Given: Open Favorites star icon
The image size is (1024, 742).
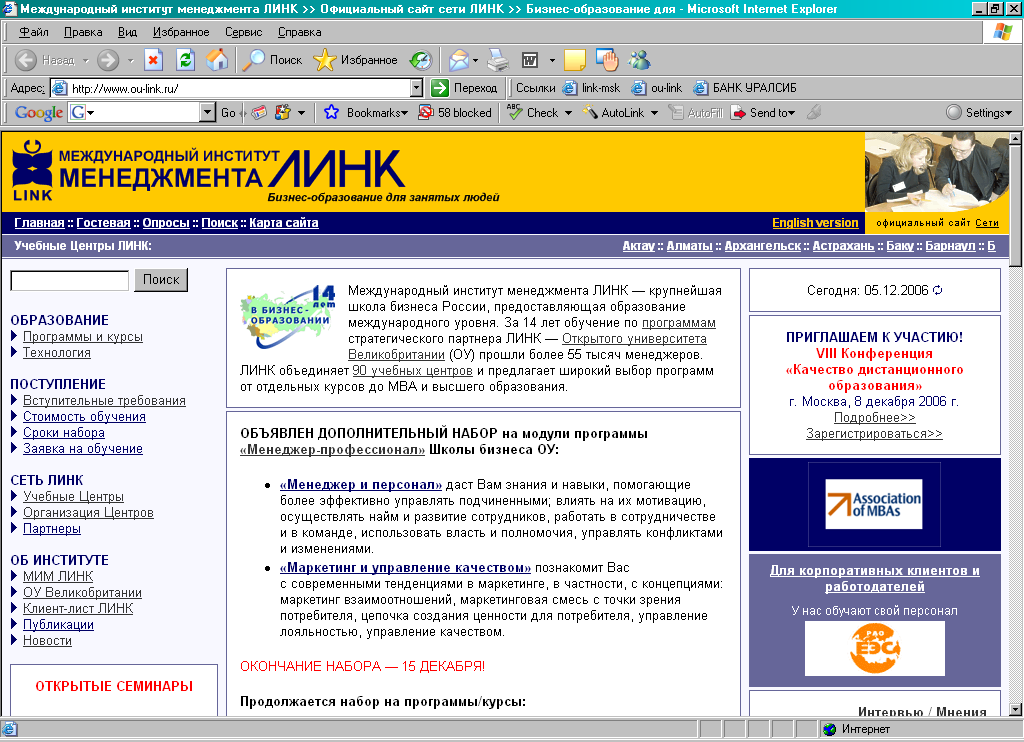Looking at the screenshot, I should [x=325, y=60].
